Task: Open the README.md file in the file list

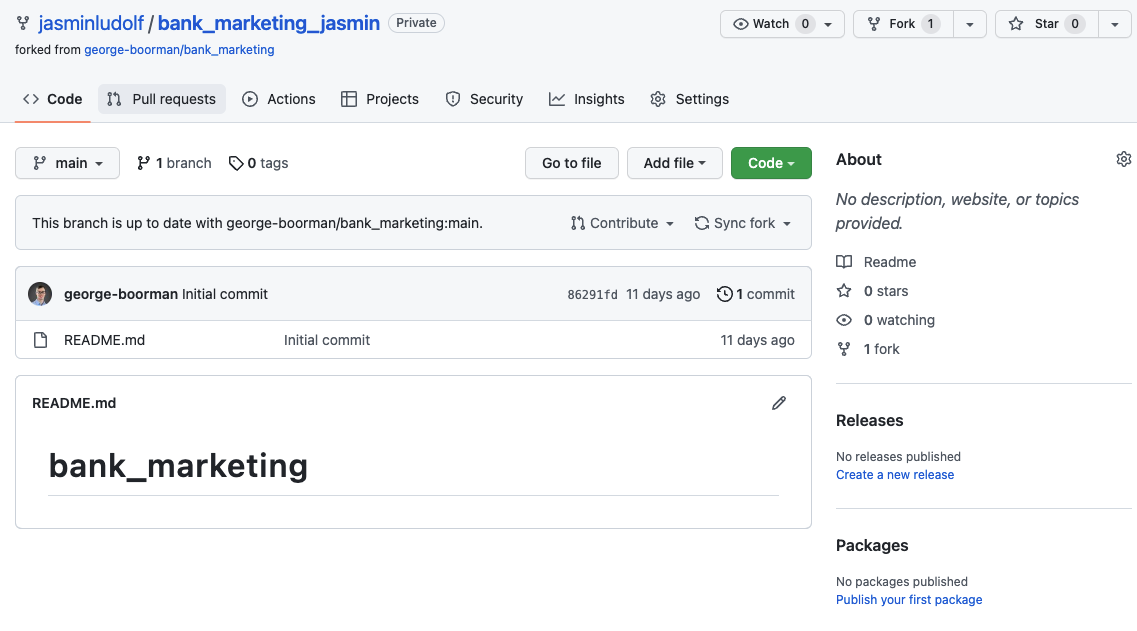Action: pyautogui.click(x=104, y=340)
